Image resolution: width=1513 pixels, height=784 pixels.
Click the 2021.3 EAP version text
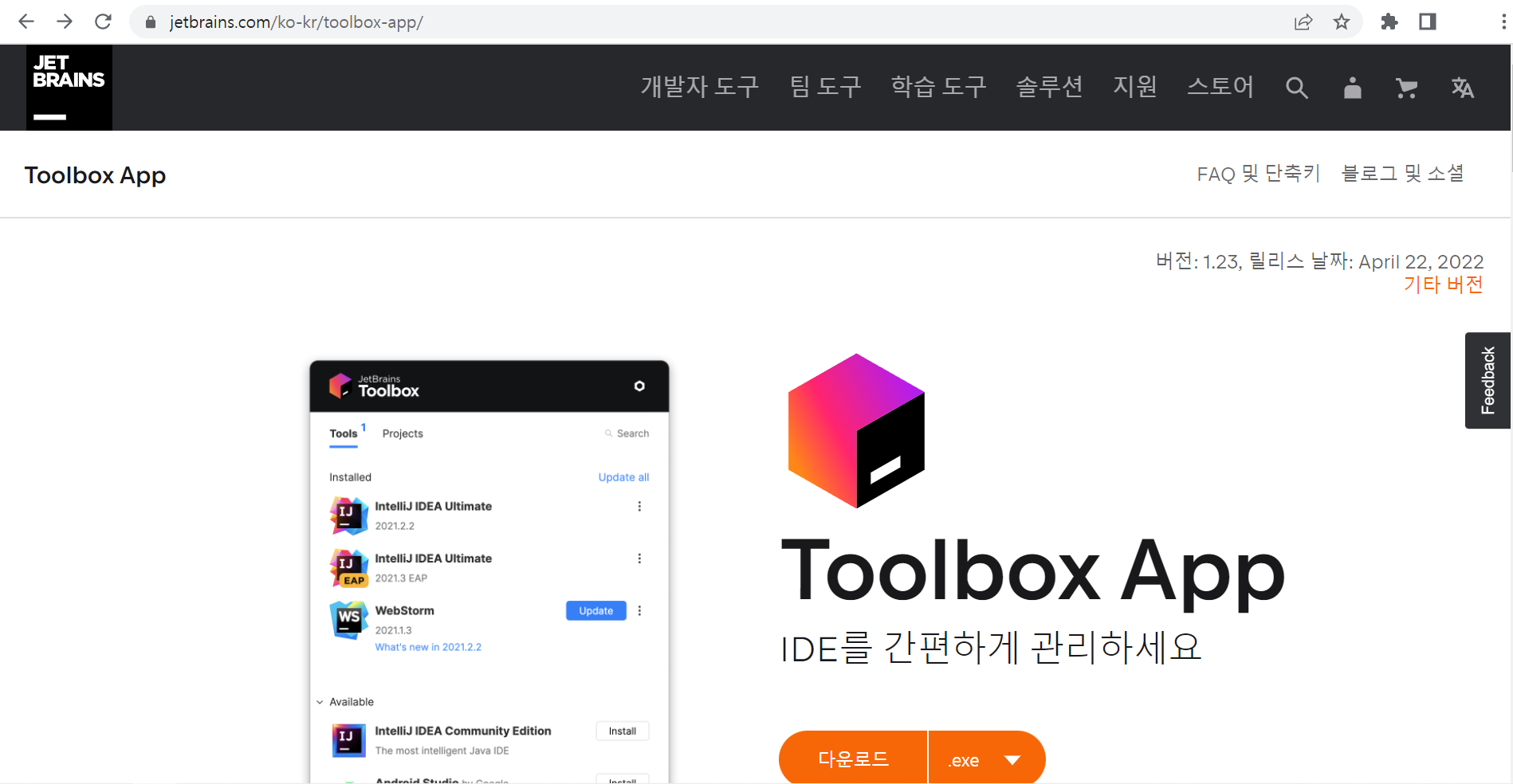click(x=401, y=578)
